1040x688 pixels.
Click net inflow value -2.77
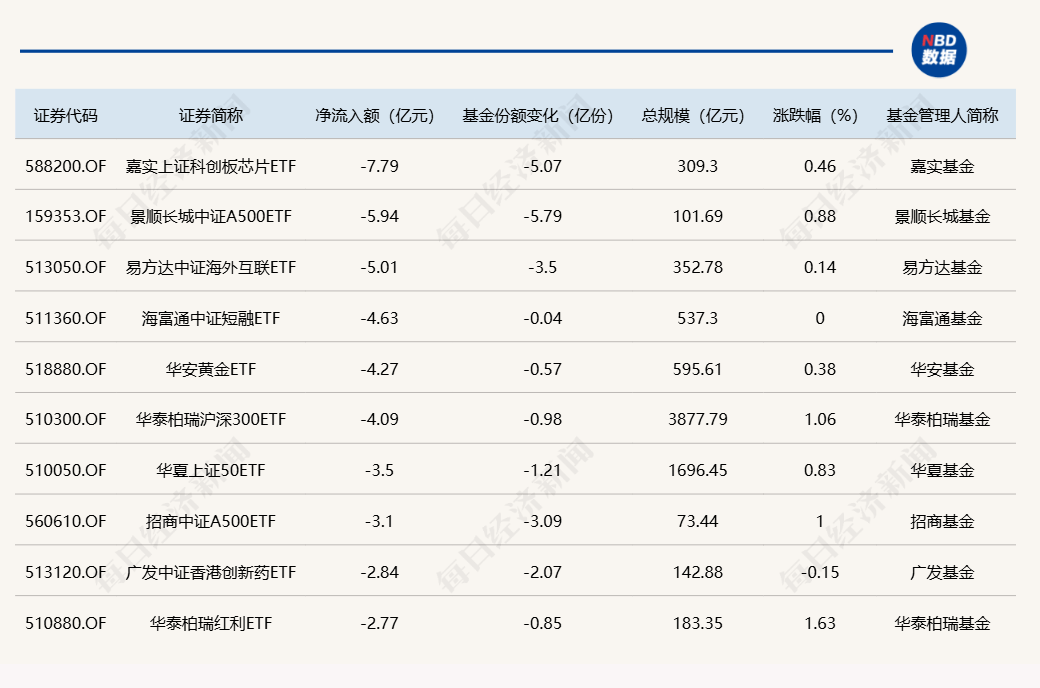[x=379, y=623]
